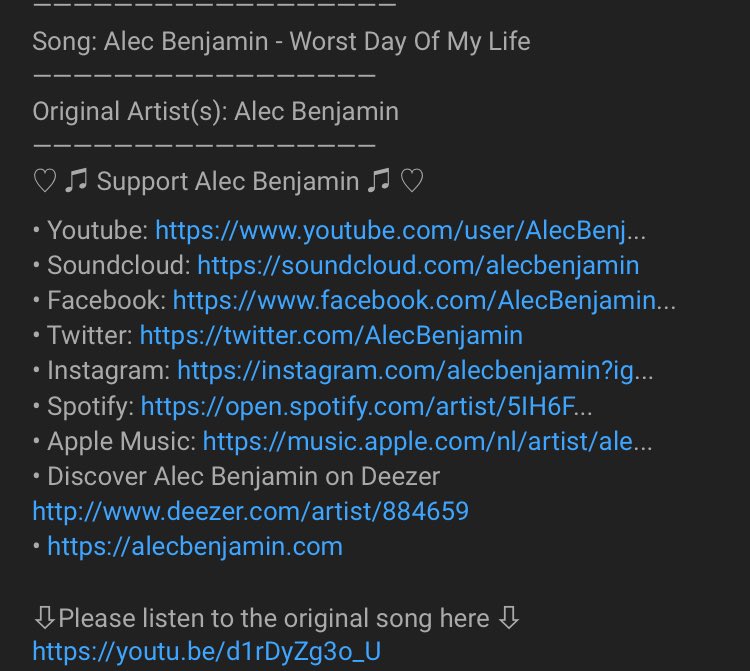Open the Facebook AlecBenjamin link
The width and height of the screenshot is (750, 671).
[x=424, y=301]
